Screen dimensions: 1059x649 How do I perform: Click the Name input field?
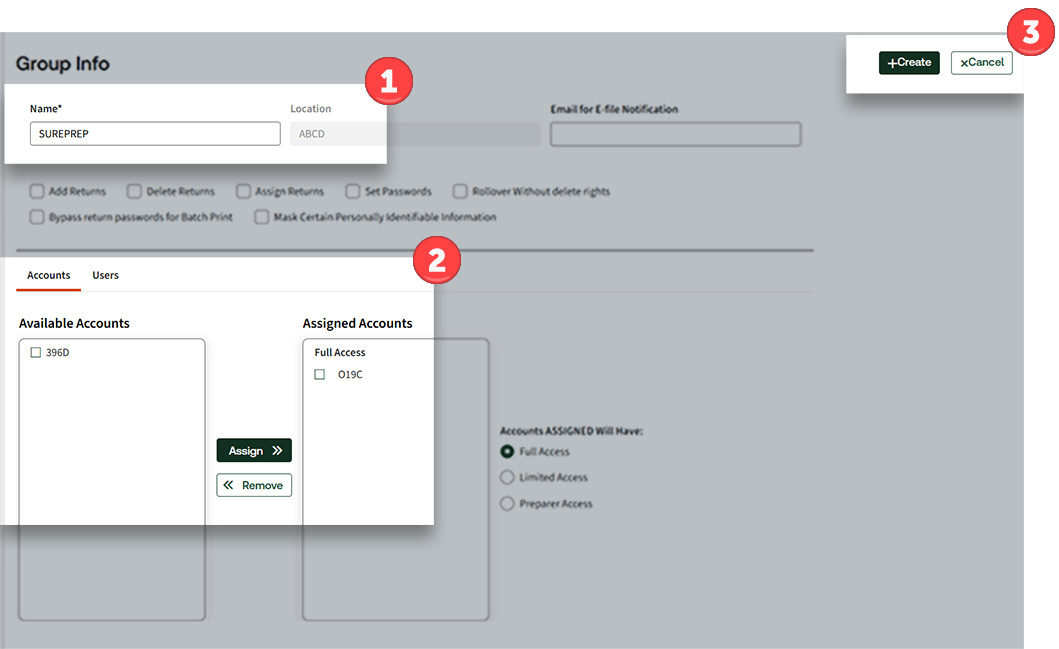point(155,134)
